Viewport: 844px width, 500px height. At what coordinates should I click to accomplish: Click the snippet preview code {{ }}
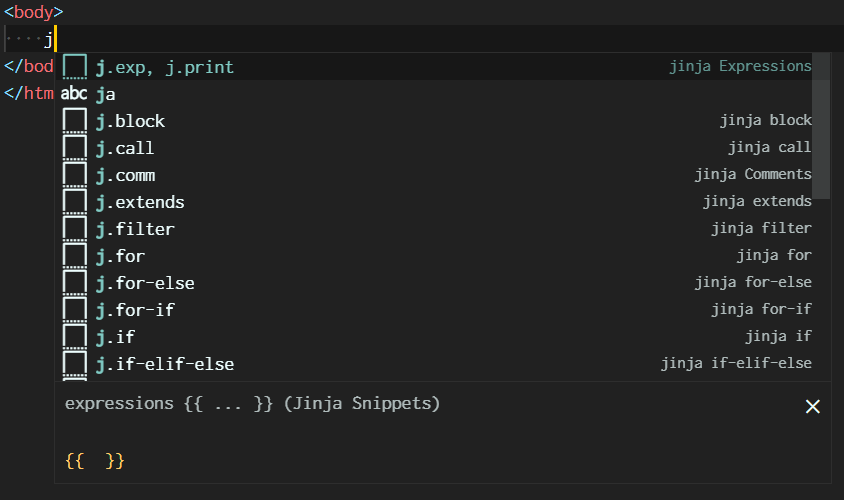[95, 461]
